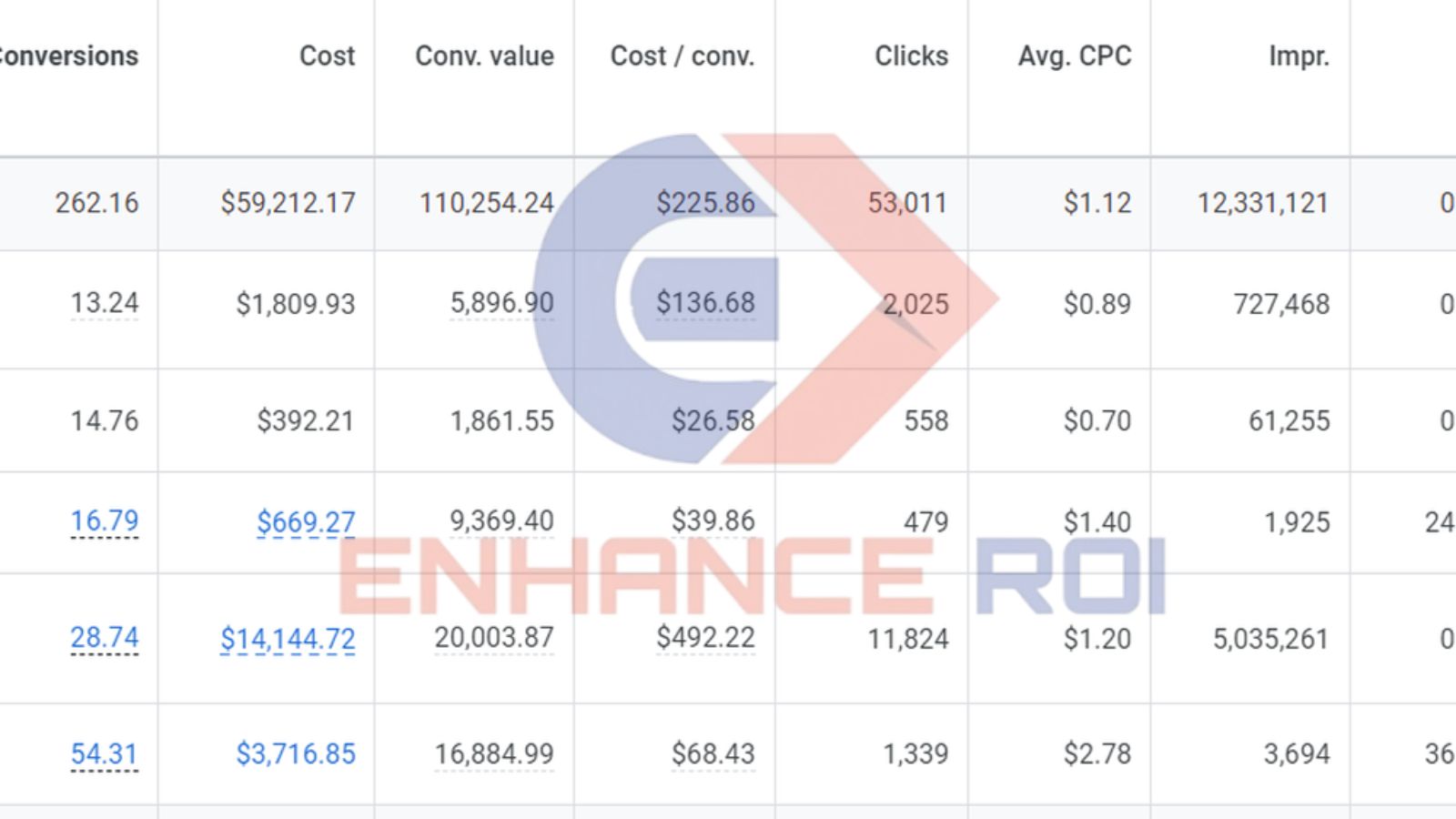This screenshot has height=819, width=1456.
Task: Click the $1.40 average CPC cell
Action: pyautogui.click(x=1097, y=522)
